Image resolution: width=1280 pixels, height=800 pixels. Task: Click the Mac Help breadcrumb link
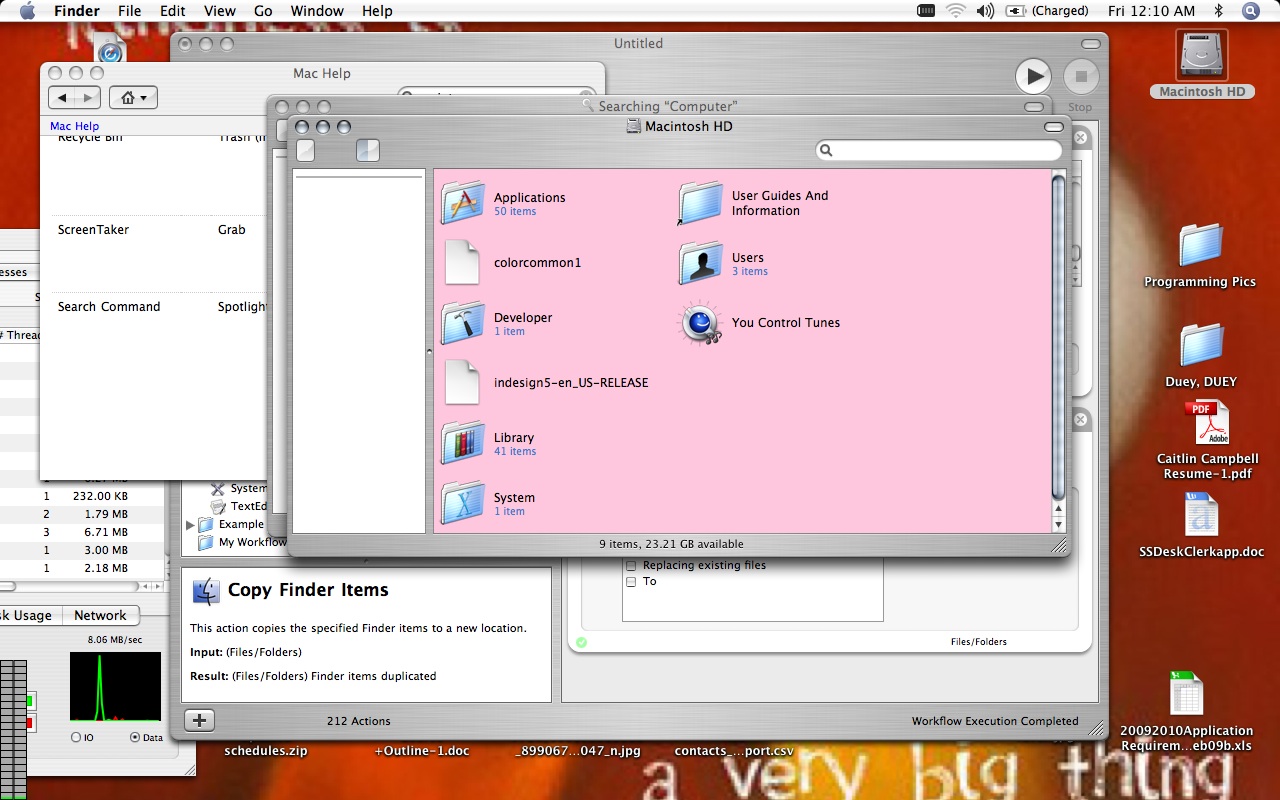tap(75, 127)
